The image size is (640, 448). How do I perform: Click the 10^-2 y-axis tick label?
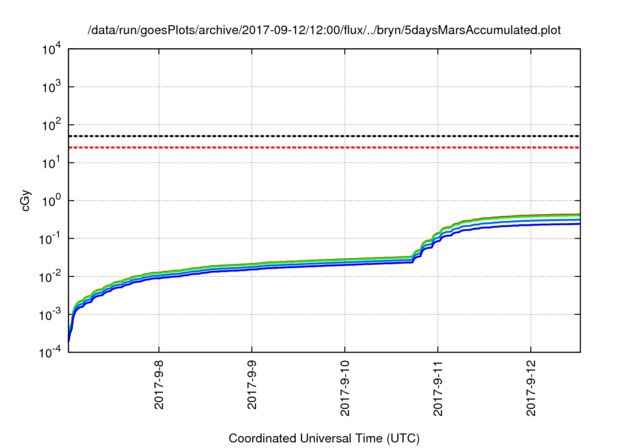(x=51, y=277)
